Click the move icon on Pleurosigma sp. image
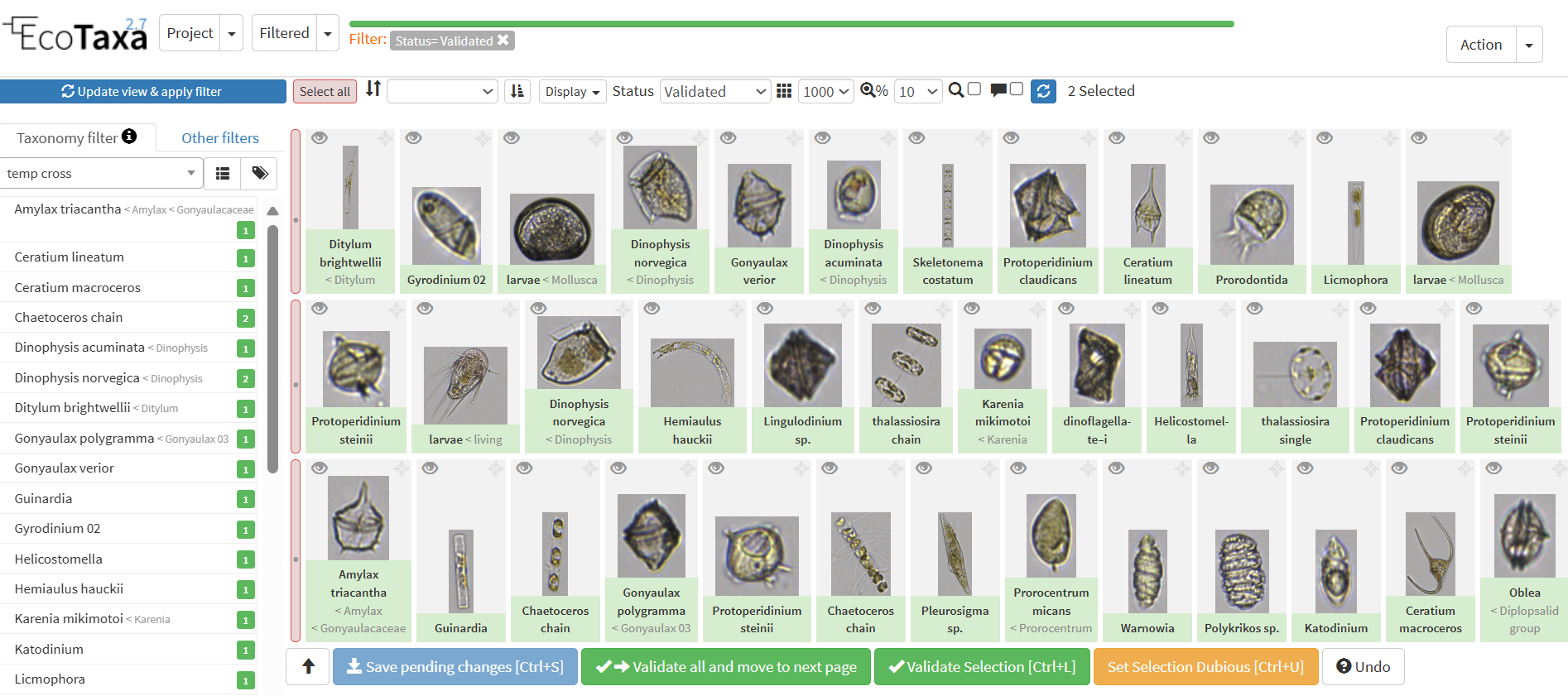The image size is (1568, 696). [989, 469]
